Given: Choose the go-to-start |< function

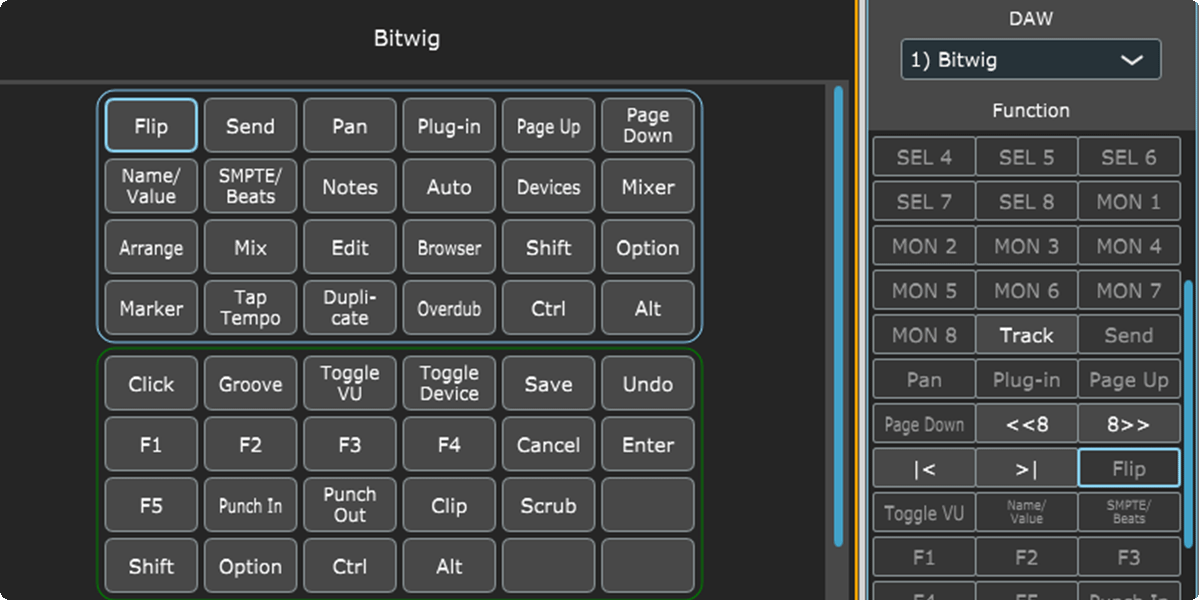Looking at the screenshot, I should click(x=924, y=468).
